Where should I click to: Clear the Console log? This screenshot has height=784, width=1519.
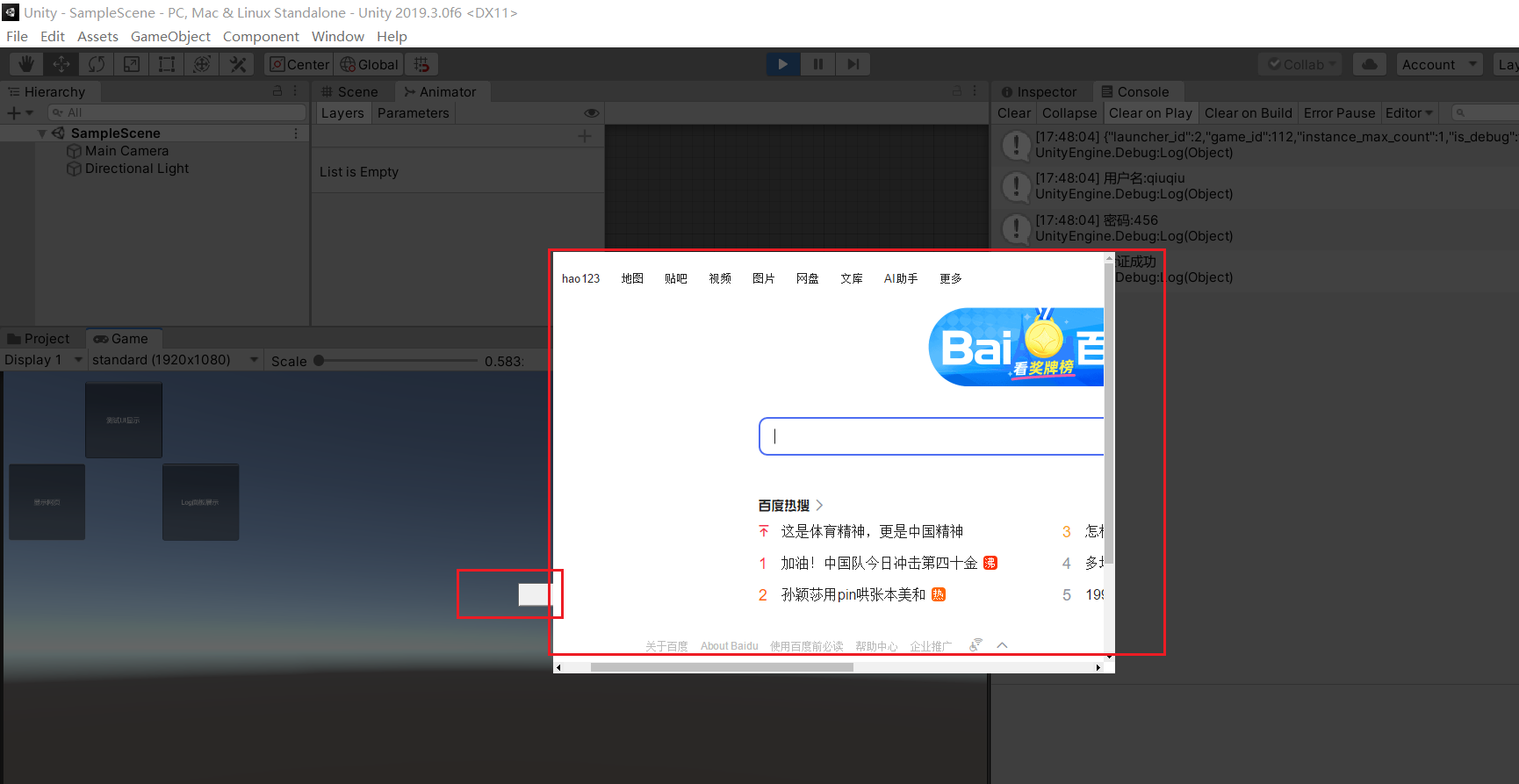1014,113
